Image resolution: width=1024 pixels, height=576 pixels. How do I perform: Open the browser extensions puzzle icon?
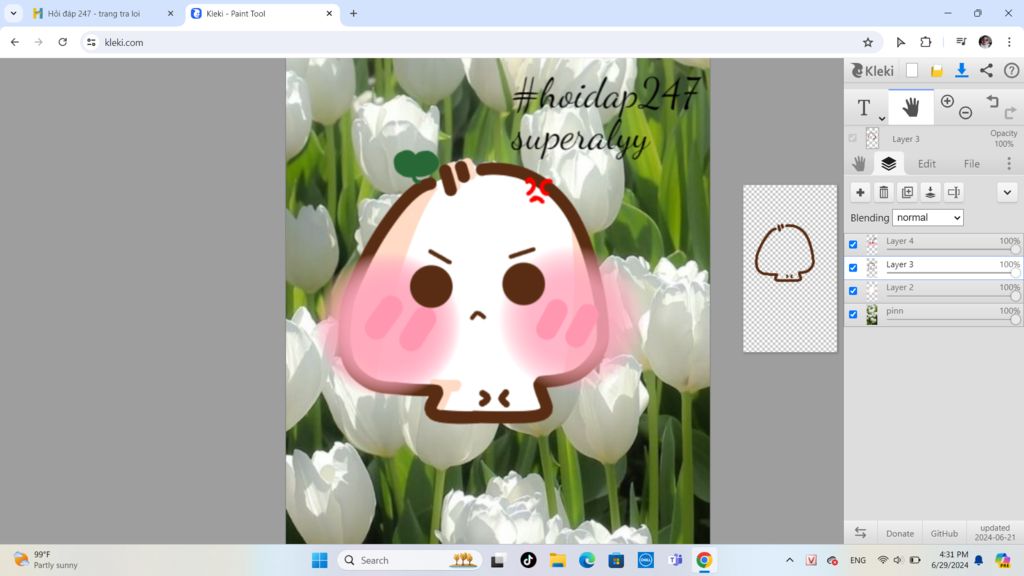(925, 42)
